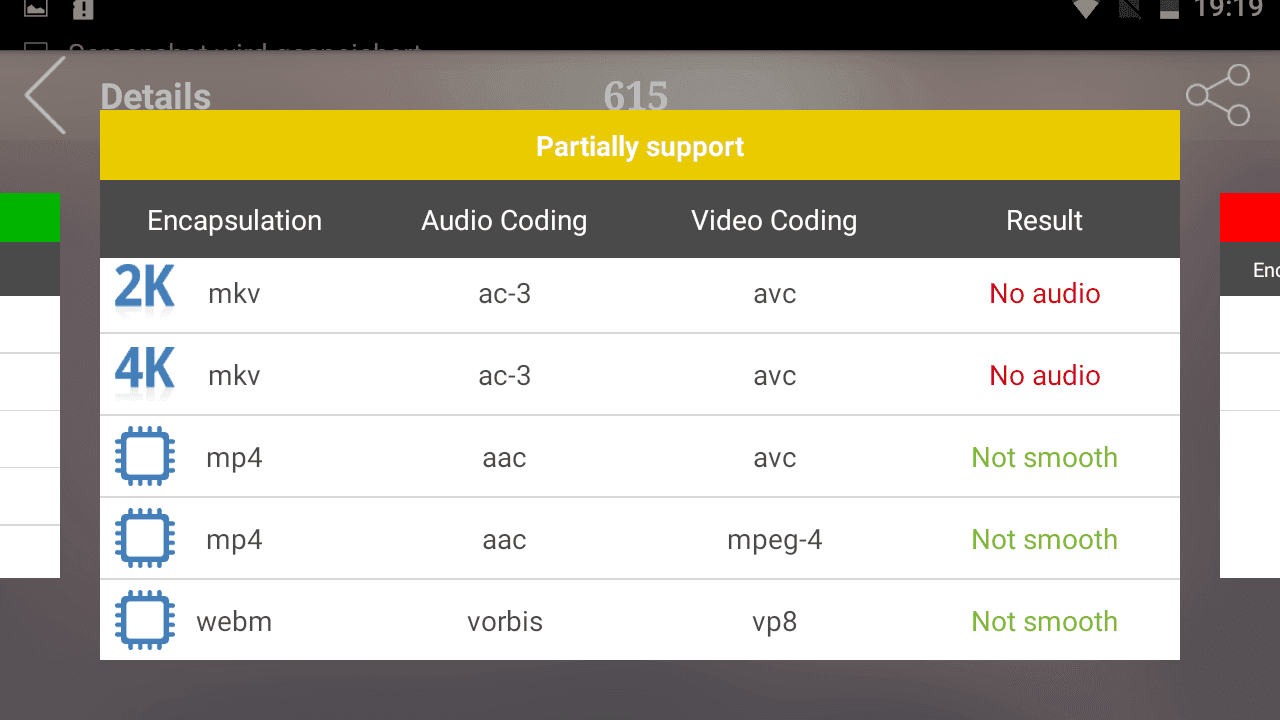This screenshot has height=720, width=1280.
Task: Switch to the green tab on the left
Action: (30, 218)
